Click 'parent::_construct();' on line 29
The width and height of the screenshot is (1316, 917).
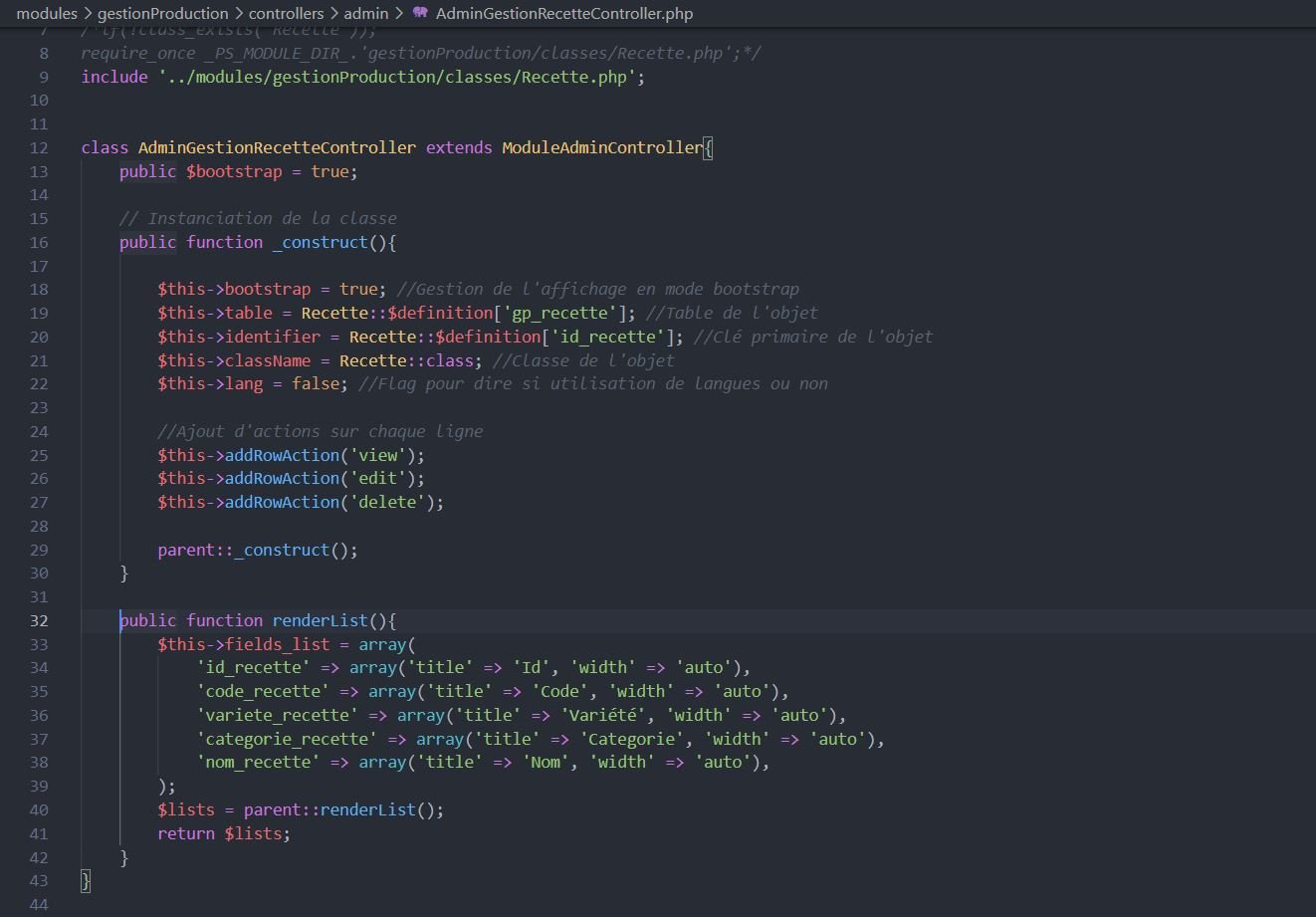click(258, 550)
